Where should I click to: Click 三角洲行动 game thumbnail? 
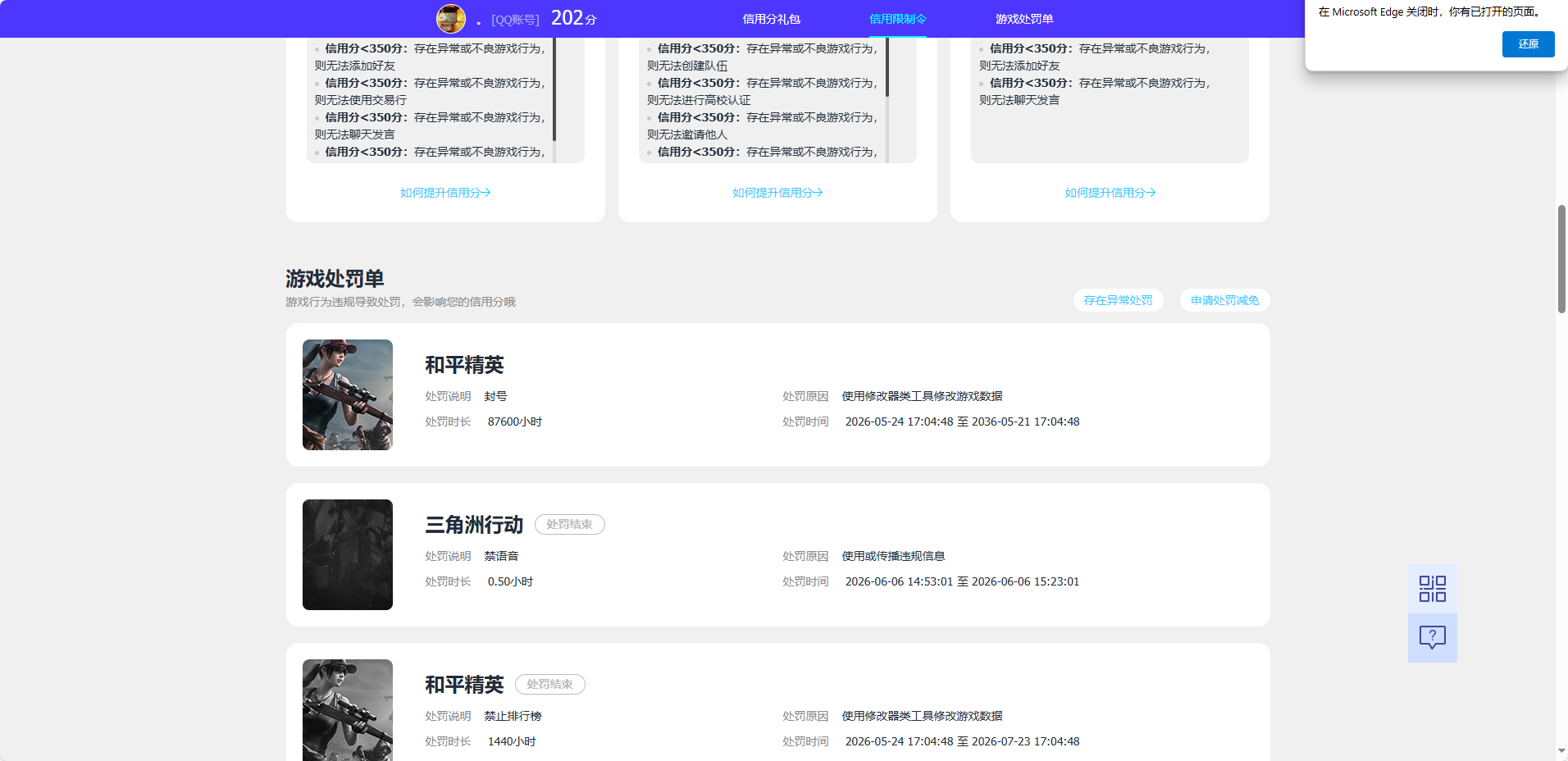(348, 554)
